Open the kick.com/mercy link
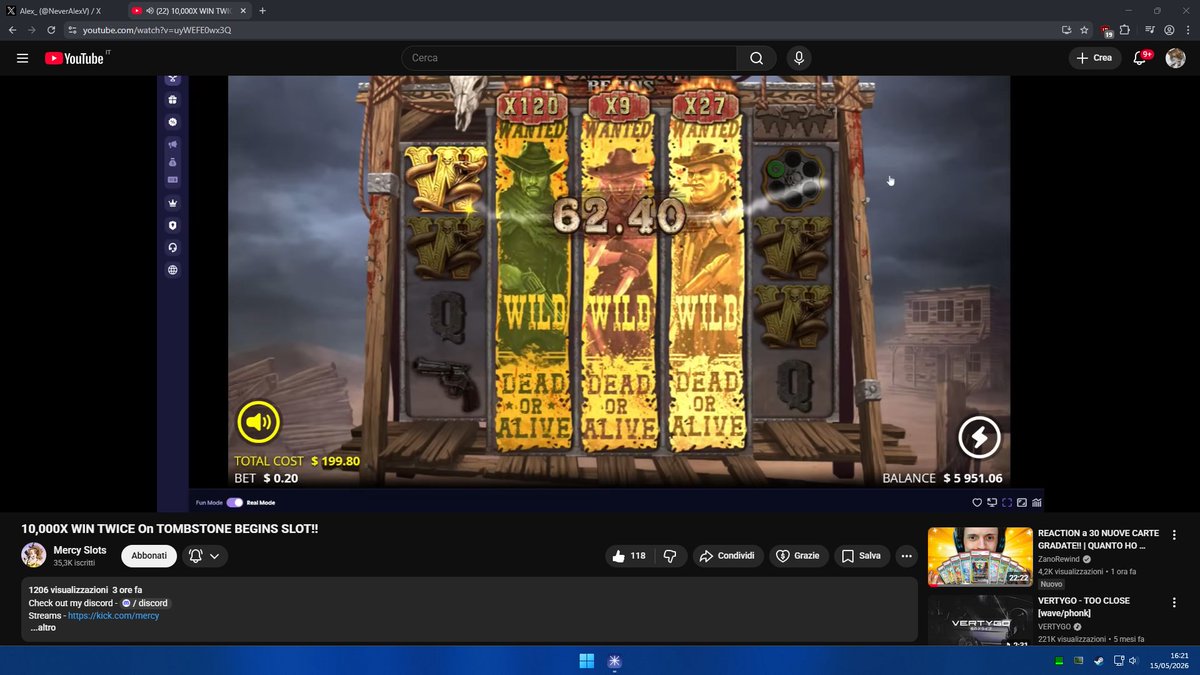 (x=113, y=616)
